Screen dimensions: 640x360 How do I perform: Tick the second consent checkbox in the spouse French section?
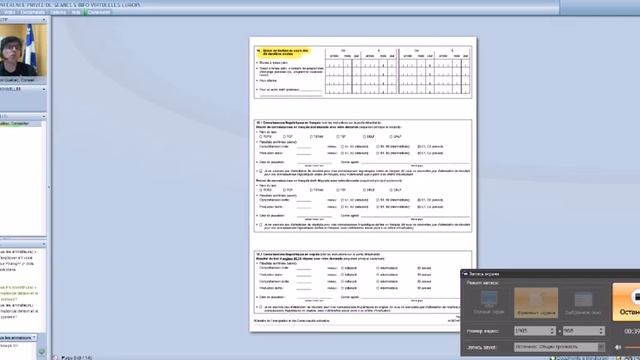click(x=261, y=224)
